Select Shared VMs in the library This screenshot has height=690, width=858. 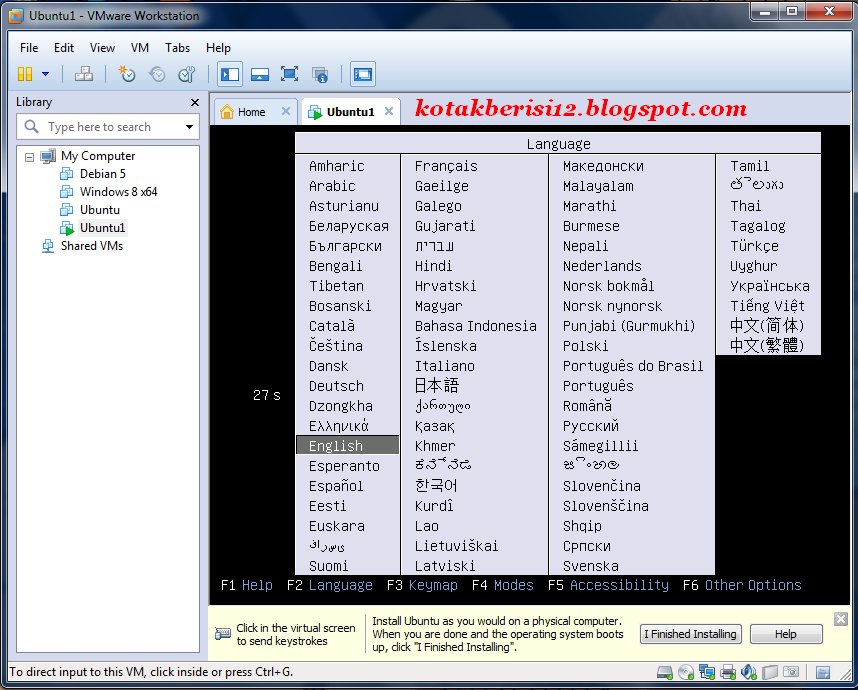pyautogui.click(x=91, y=246)
